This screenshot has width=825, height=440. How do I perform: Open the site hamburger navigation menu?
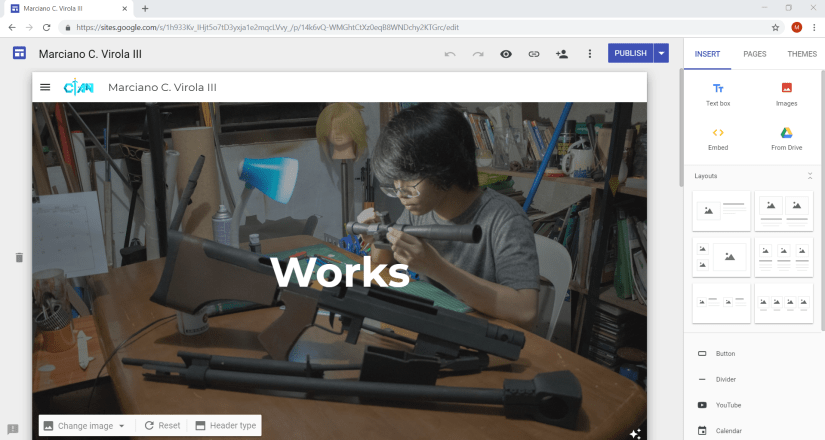[45, 87]
